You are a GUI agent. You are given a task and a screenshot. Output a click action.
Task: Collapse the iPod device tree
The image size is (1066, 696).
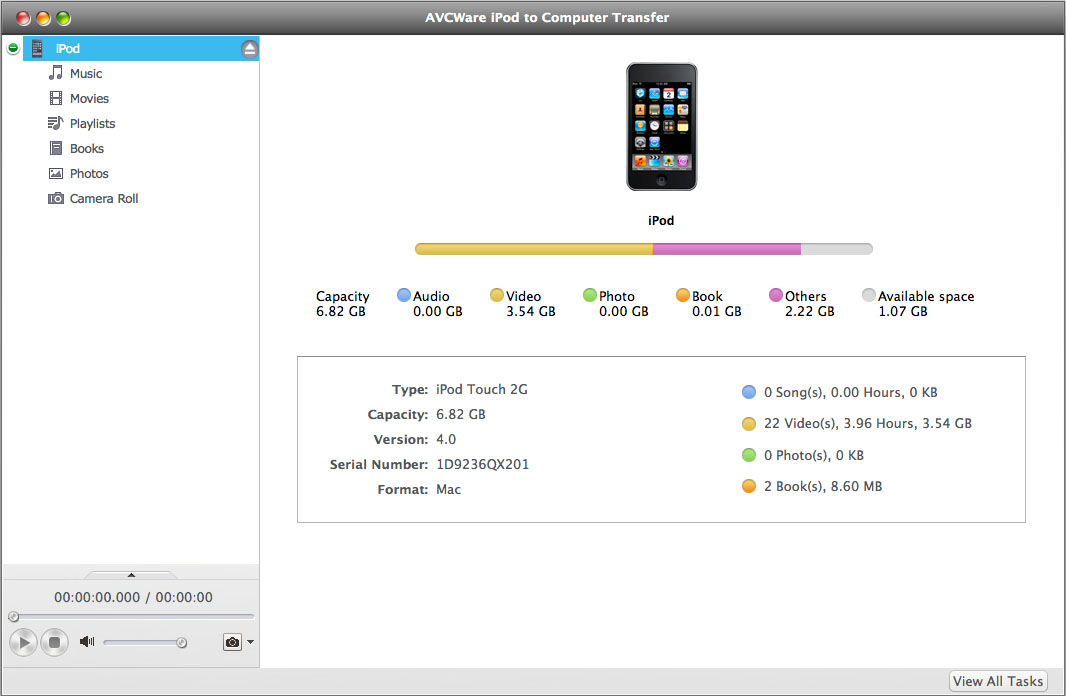13,48
